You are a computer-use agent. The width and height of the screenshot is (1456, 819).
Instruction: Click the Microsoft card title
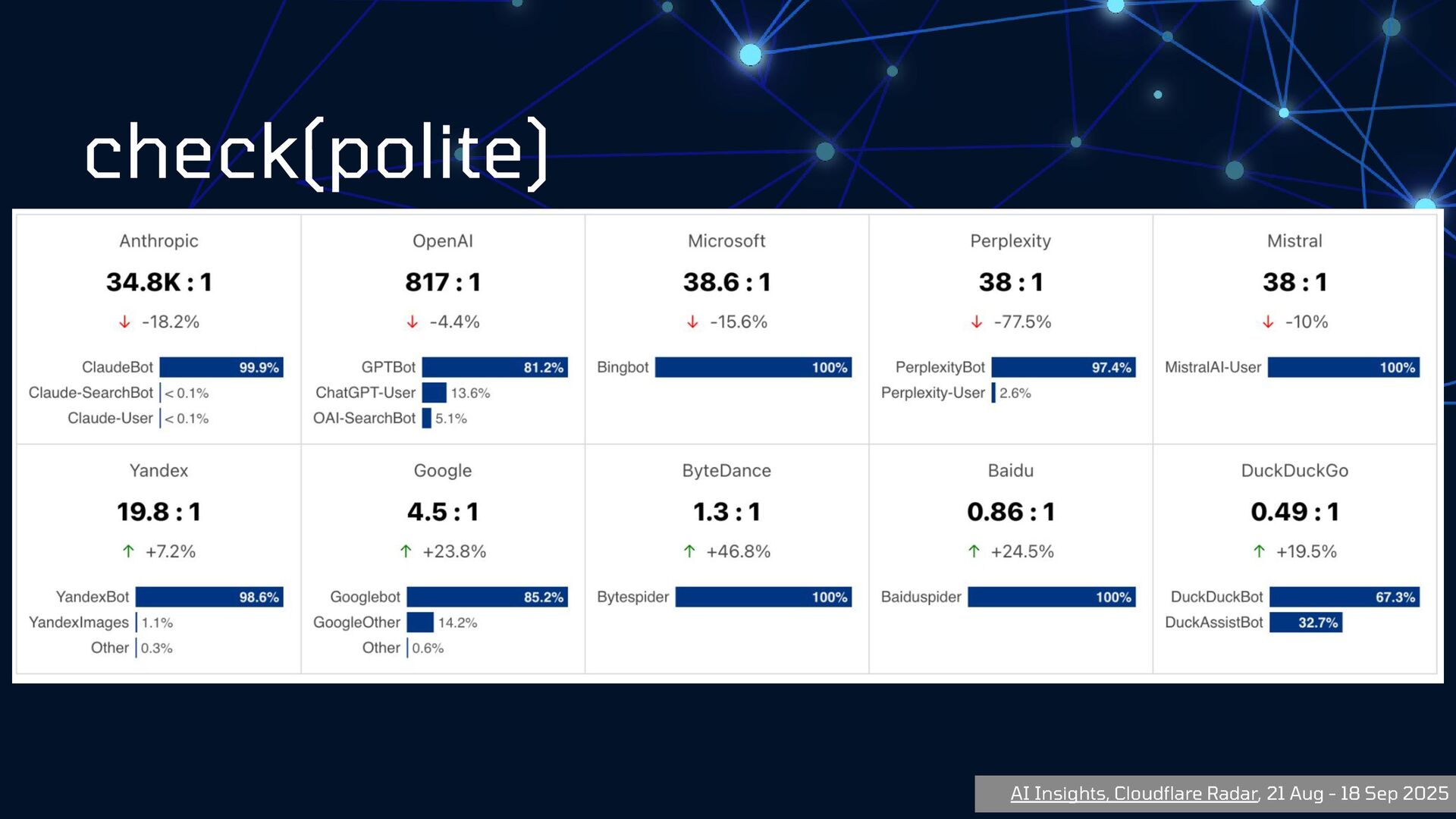726,241
